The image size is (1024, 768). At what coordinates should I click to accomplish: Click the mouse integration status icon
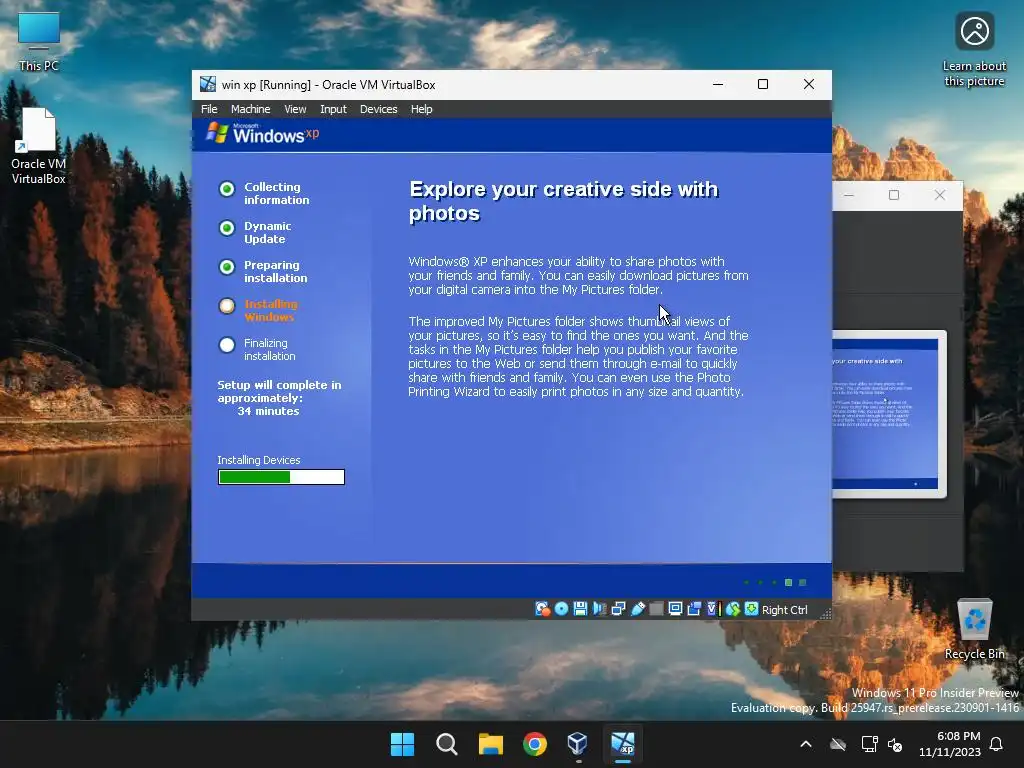click(733, 609)
